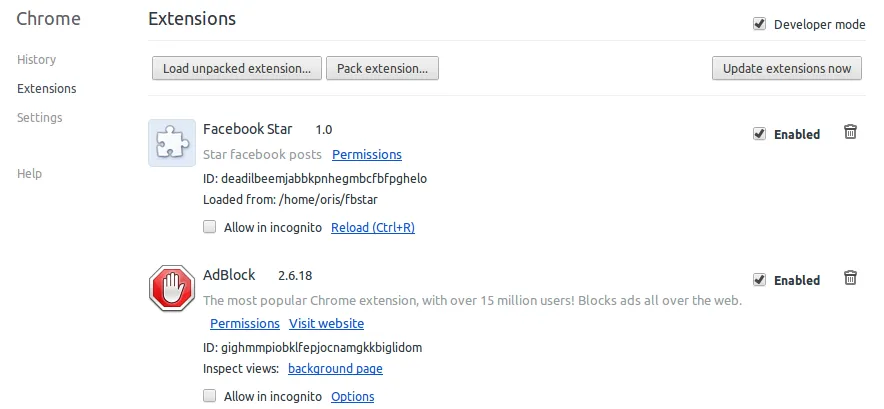
Task: Allow Facebook Star in incognito
Action: click(x=210, y=227)
